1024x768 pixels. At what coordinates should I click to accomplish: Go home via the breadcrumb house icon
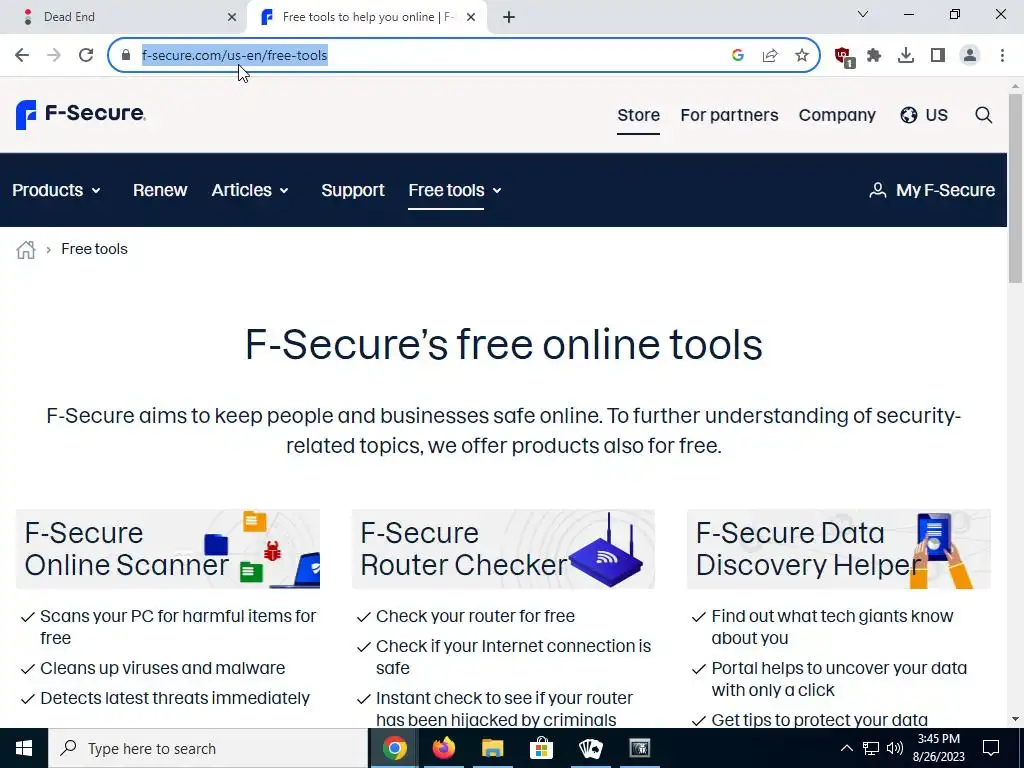(25, 249)
